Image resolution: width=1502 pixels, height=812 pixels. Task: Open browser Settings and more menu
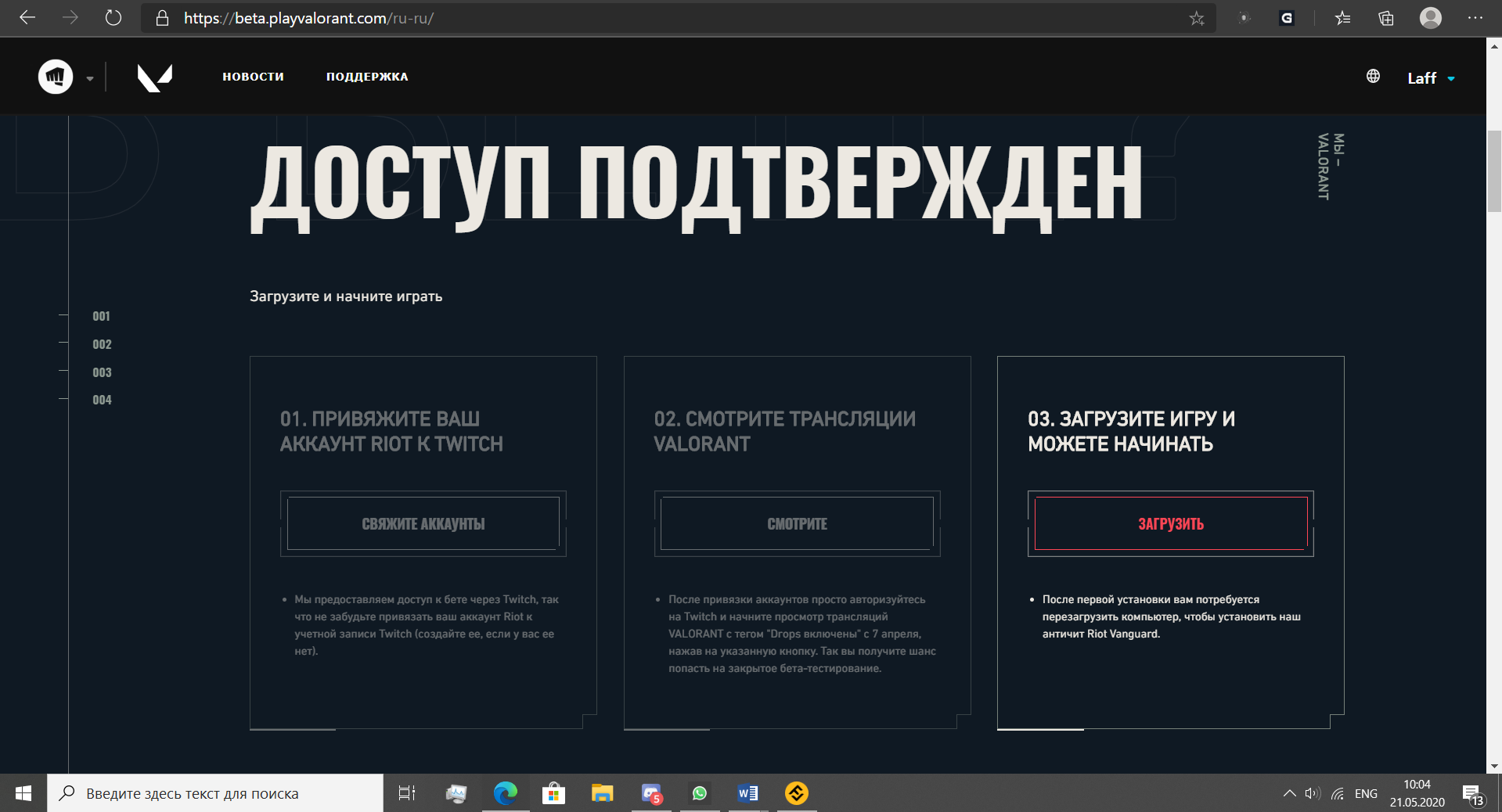(1475, 18)
